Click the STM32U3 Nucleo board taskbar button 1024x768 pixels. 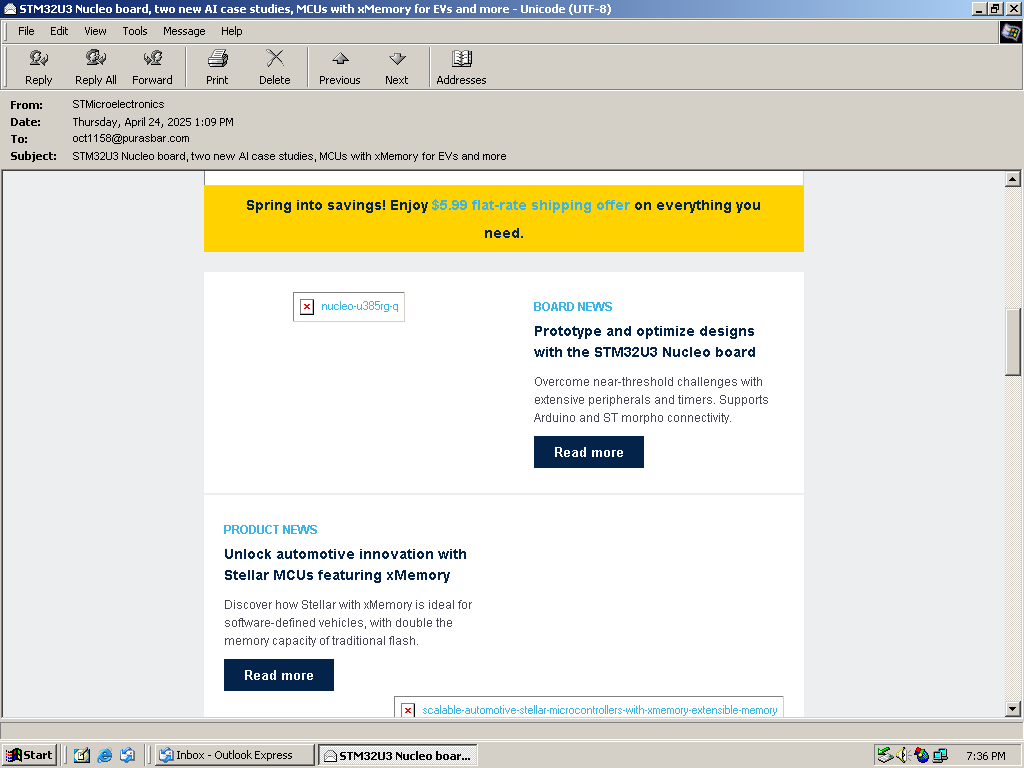point(398,755)
